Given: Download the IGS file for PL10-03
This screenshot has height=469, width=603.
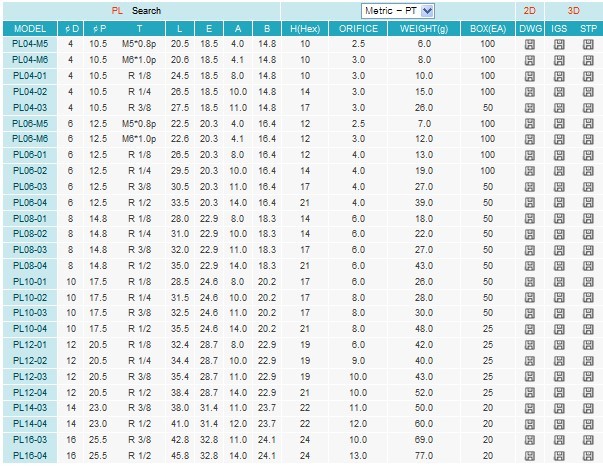Looking at the screenshot, I should [x=557, y=312].
